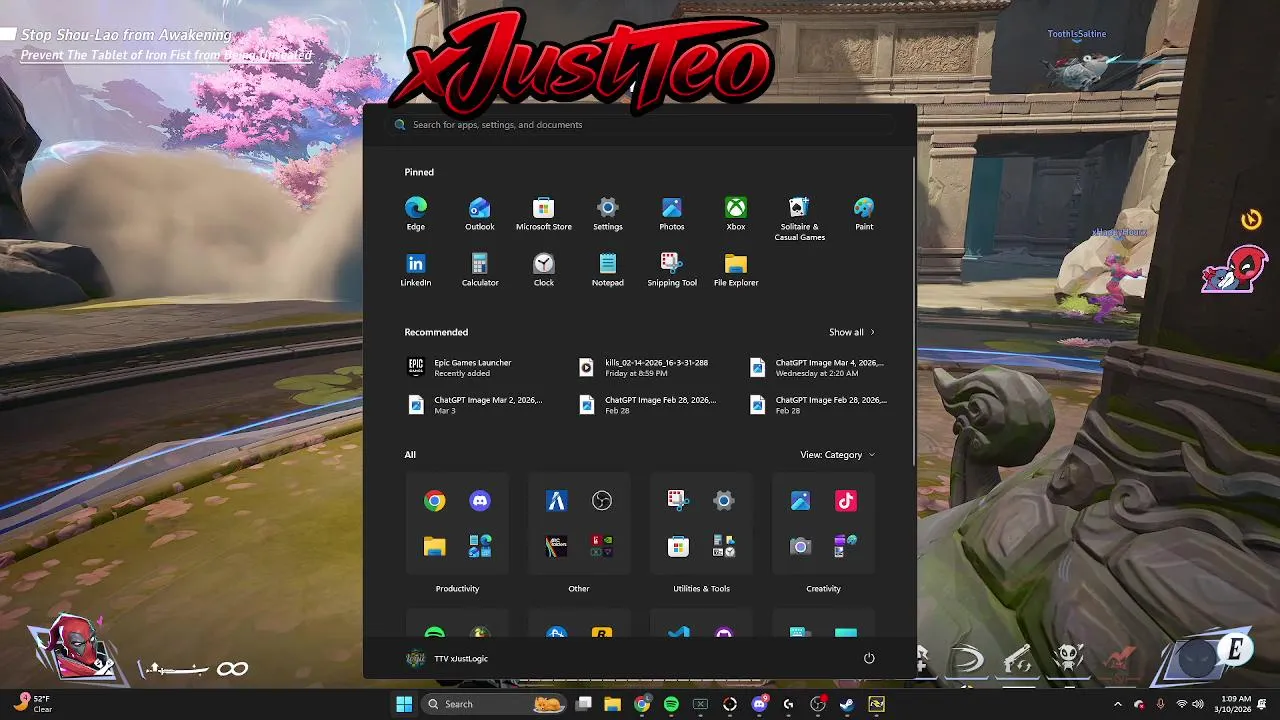Click the power button in Start menu
This screenshot has height=720, width=1280.
tap(869, 658)
